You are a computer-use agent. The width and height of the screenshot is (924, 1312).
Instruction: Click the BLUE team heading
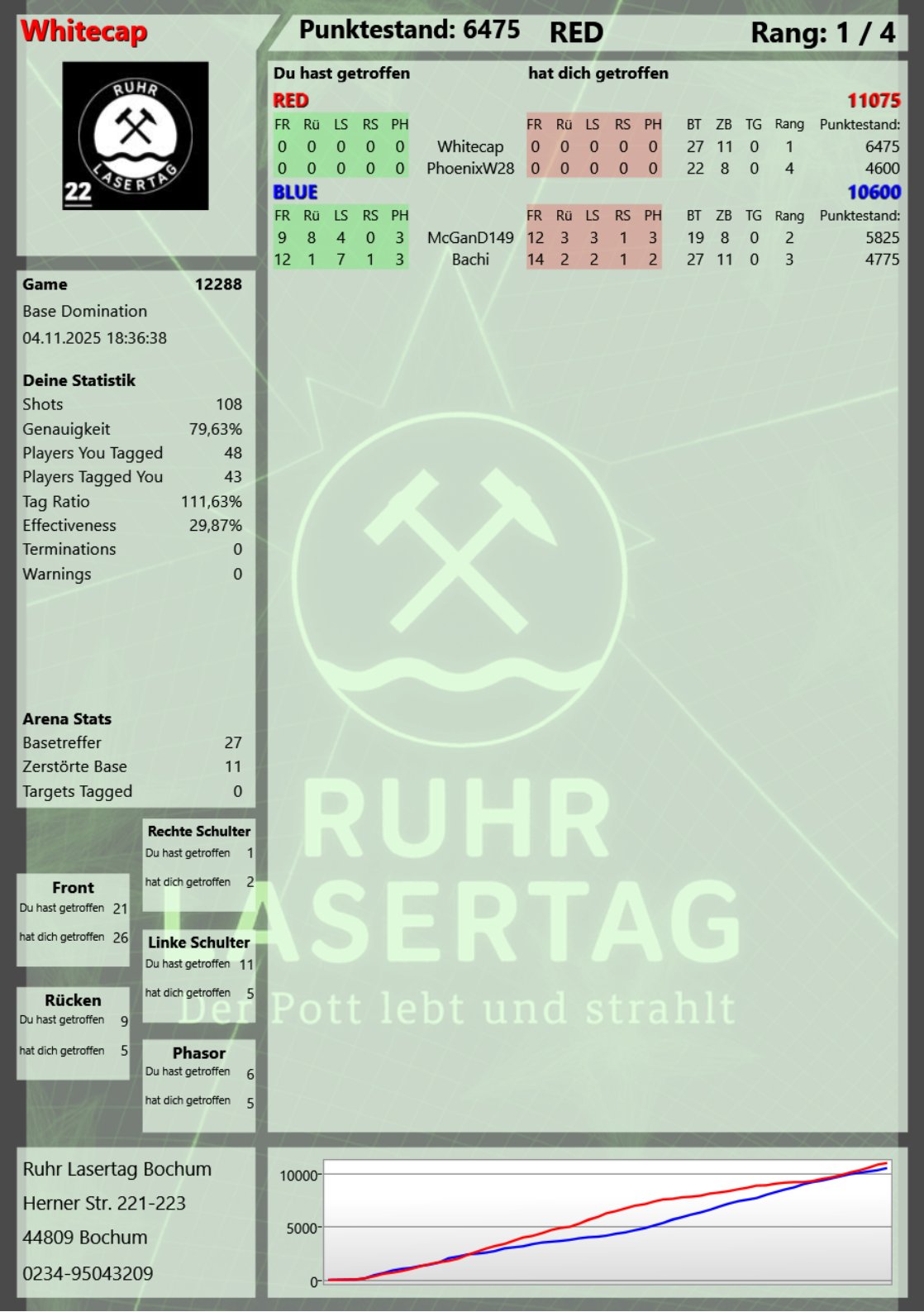pyautogui.click(x=295, y=192)
